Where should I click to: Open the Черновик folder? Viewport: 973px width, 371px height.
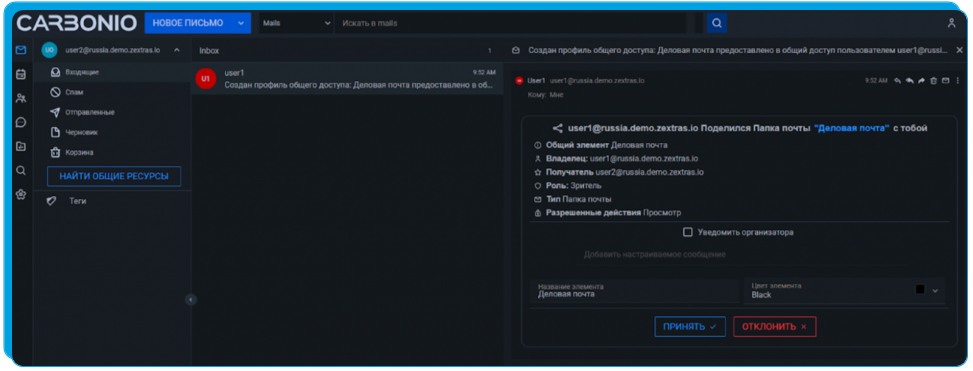(112, 132)
